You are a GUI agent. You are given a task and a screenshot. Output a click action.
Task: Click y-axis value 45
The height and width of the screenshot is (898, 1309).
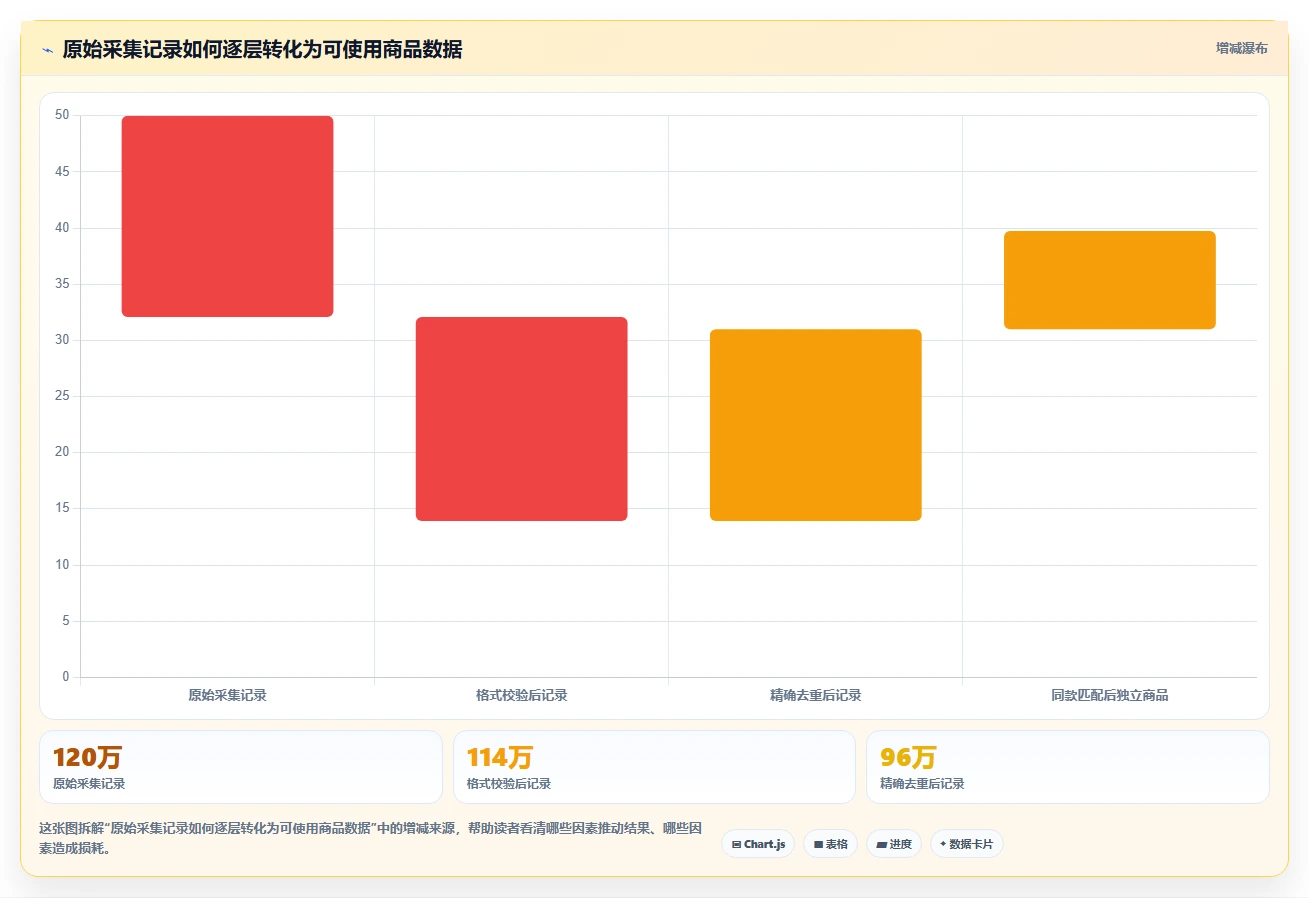(x=62, y=172)
